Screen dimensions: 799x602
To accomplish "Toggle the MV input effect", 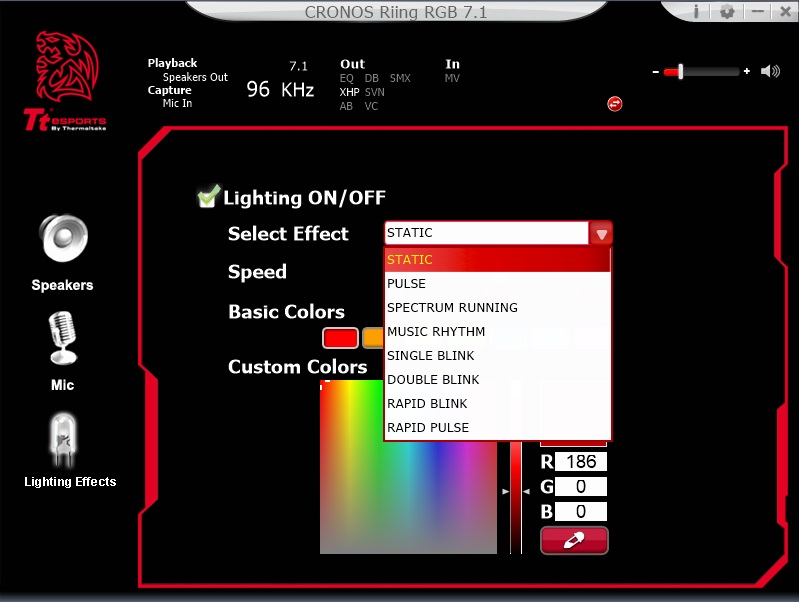I will point(452,78).
